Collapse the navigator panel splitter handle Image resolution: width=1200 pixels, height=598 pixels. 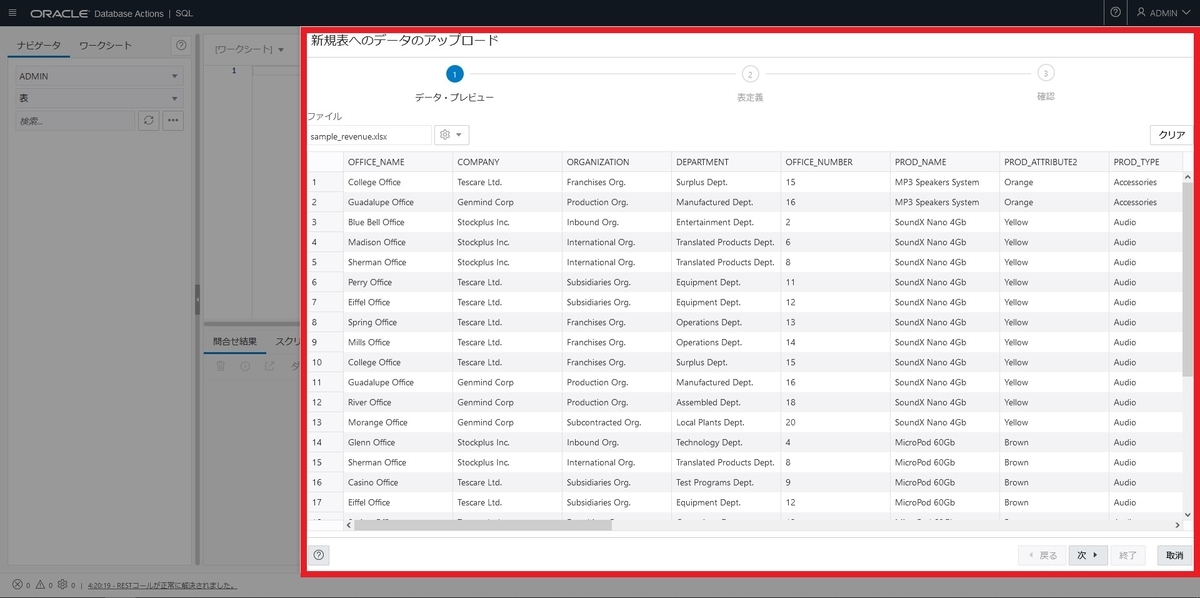click(197, 298)
